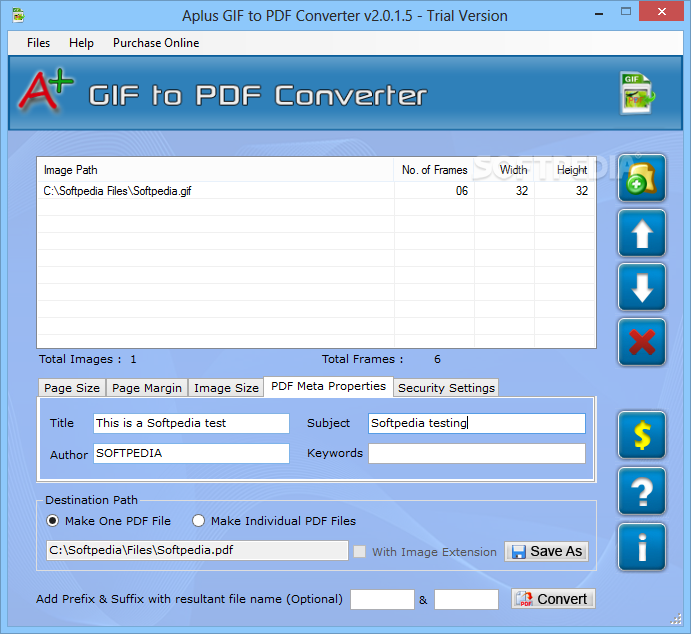Click into the Author field
The height and width of the screenshot is (634, 691).
[191, 453]
